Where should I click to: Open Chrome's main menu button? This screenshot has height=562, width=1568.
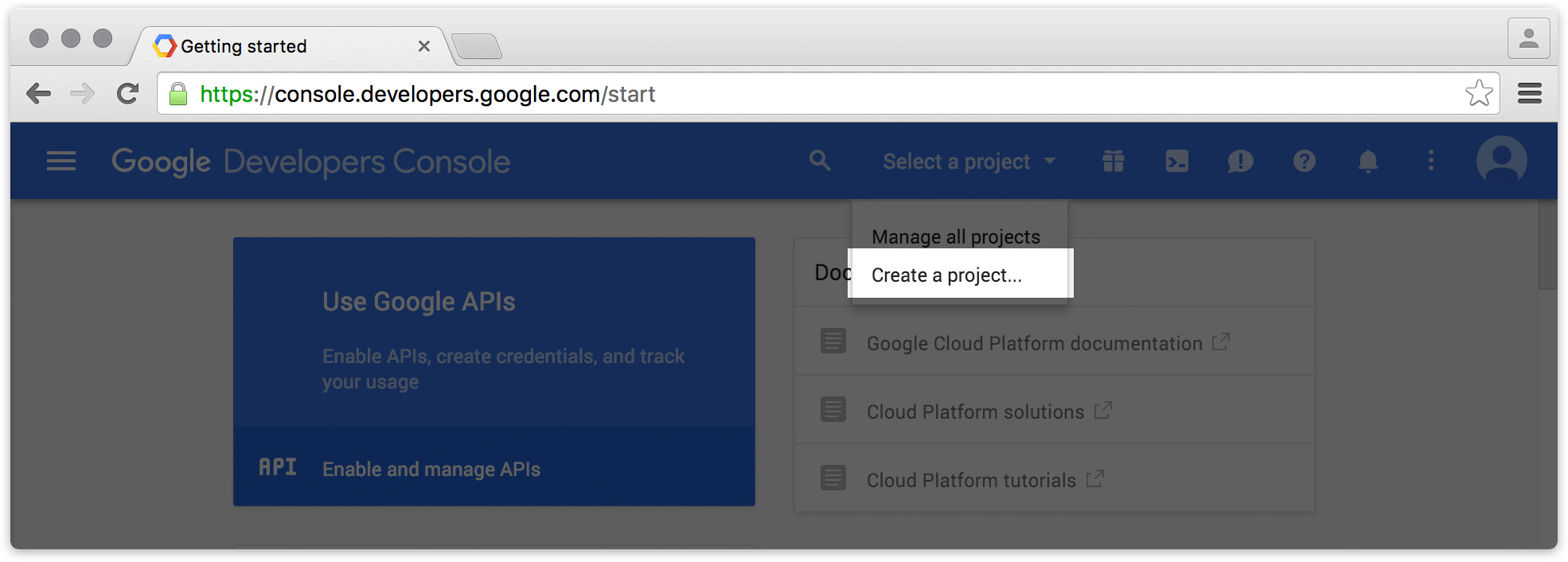[x=1529, y=94]
